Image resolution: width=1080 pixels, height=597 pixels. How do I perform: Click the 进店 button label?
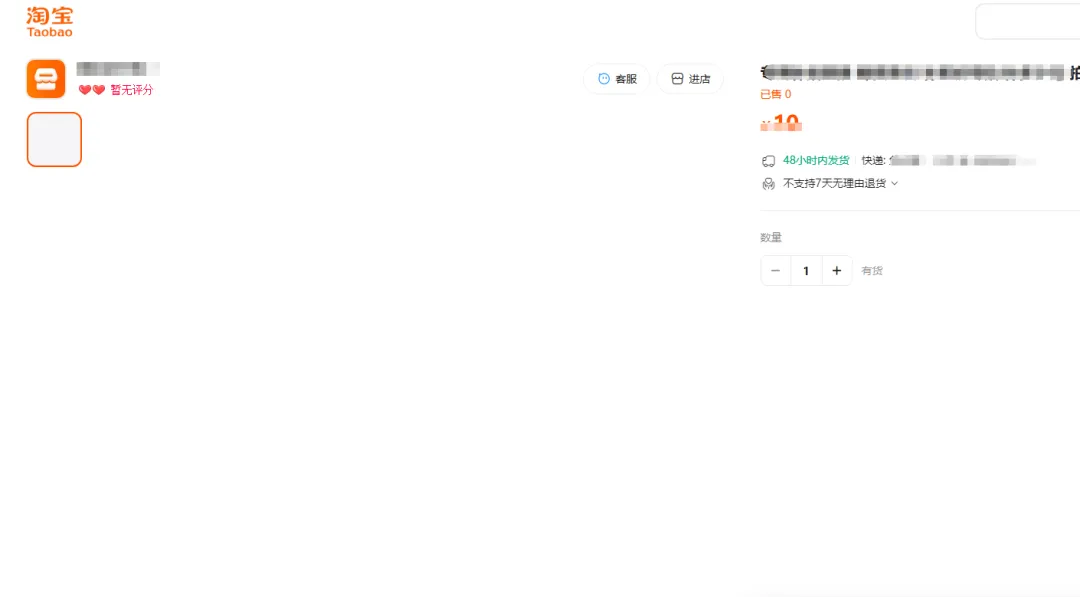tap(700, 79)
